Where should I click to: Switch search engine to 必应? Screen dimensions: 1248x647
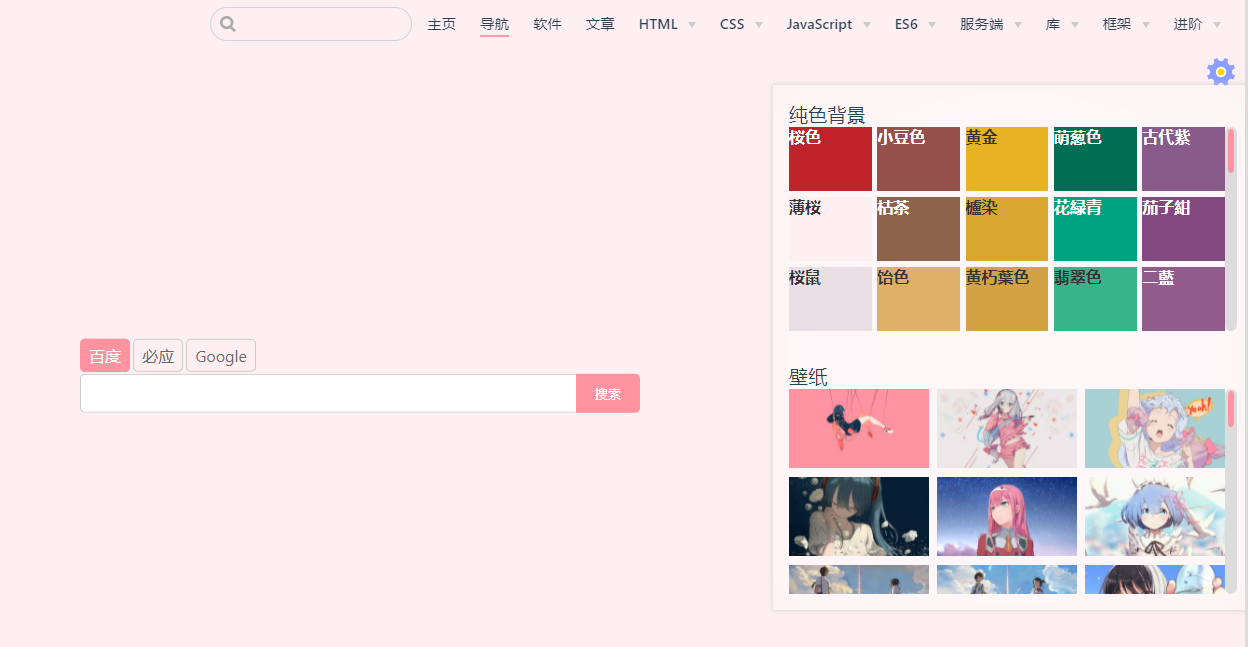tap(158, 356)
